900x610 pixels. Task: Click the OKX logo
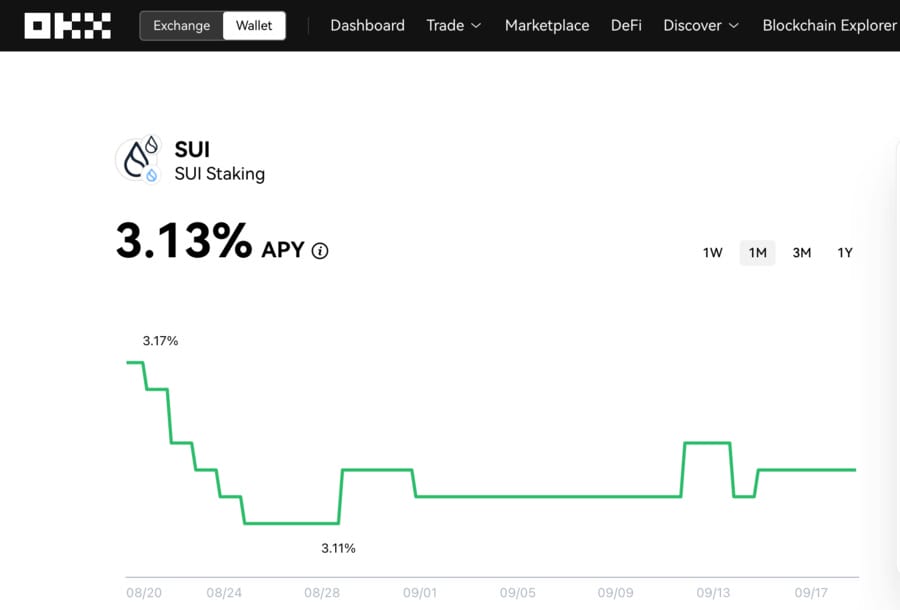pyautogui.click(x=68, y=26)
